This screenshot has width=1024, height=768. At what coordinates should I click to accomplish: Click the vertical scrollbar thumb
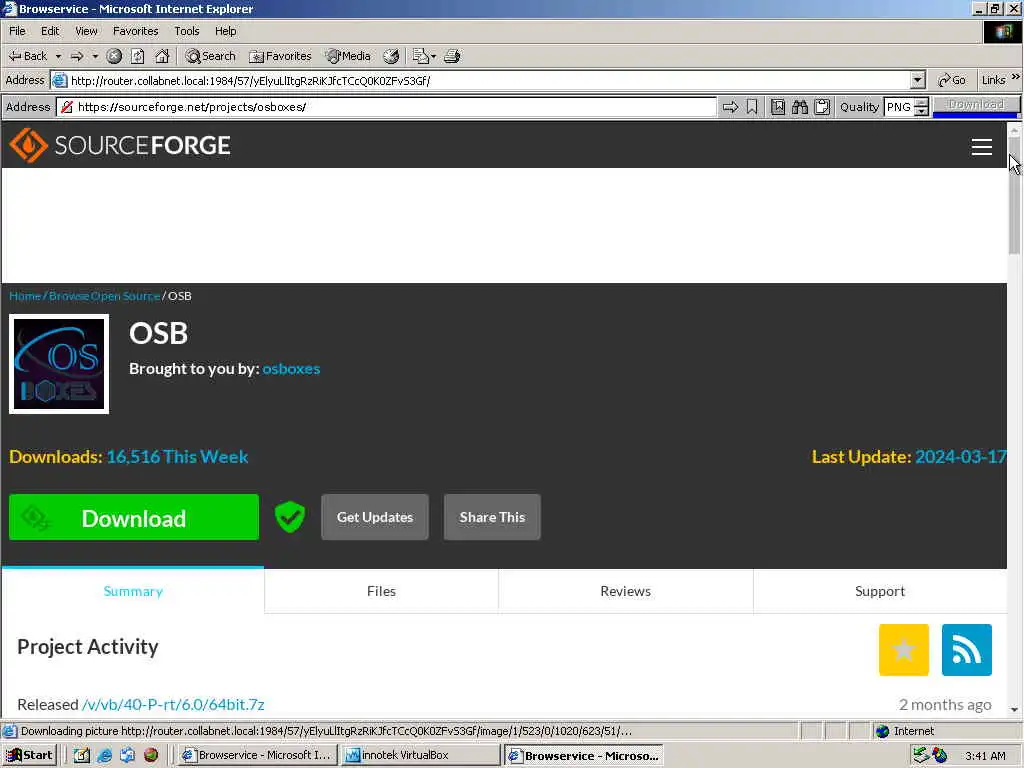click(1014, 195)
